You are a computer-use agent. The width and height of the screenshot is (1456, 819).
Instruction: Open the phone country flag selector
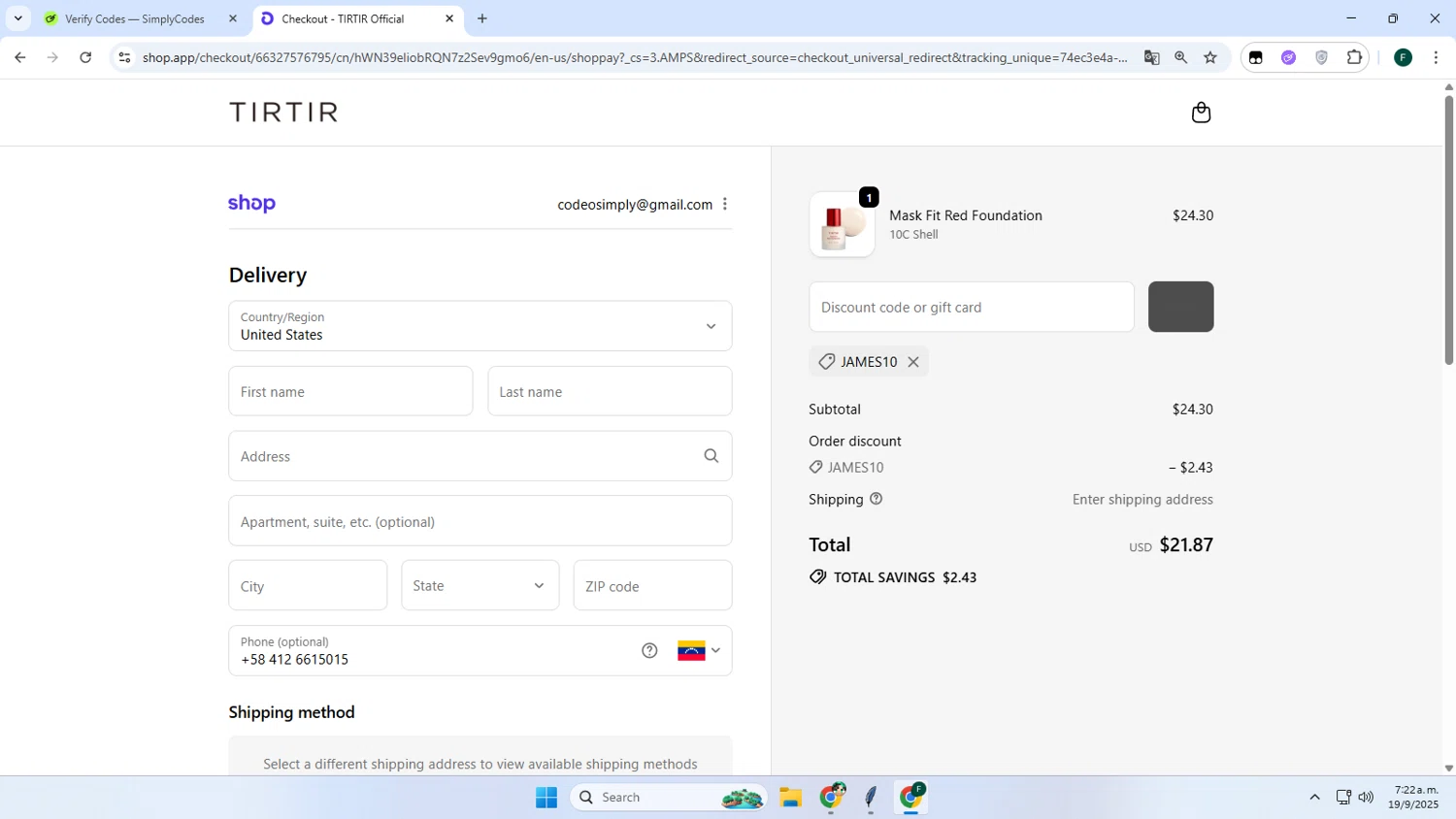click(699, 650)
